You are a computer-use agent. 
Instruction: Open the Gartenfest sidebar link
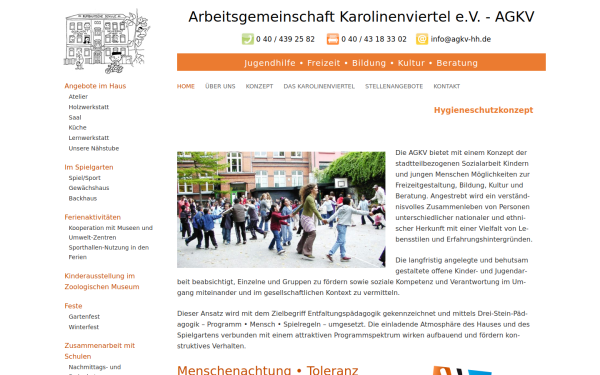[84, 317]
